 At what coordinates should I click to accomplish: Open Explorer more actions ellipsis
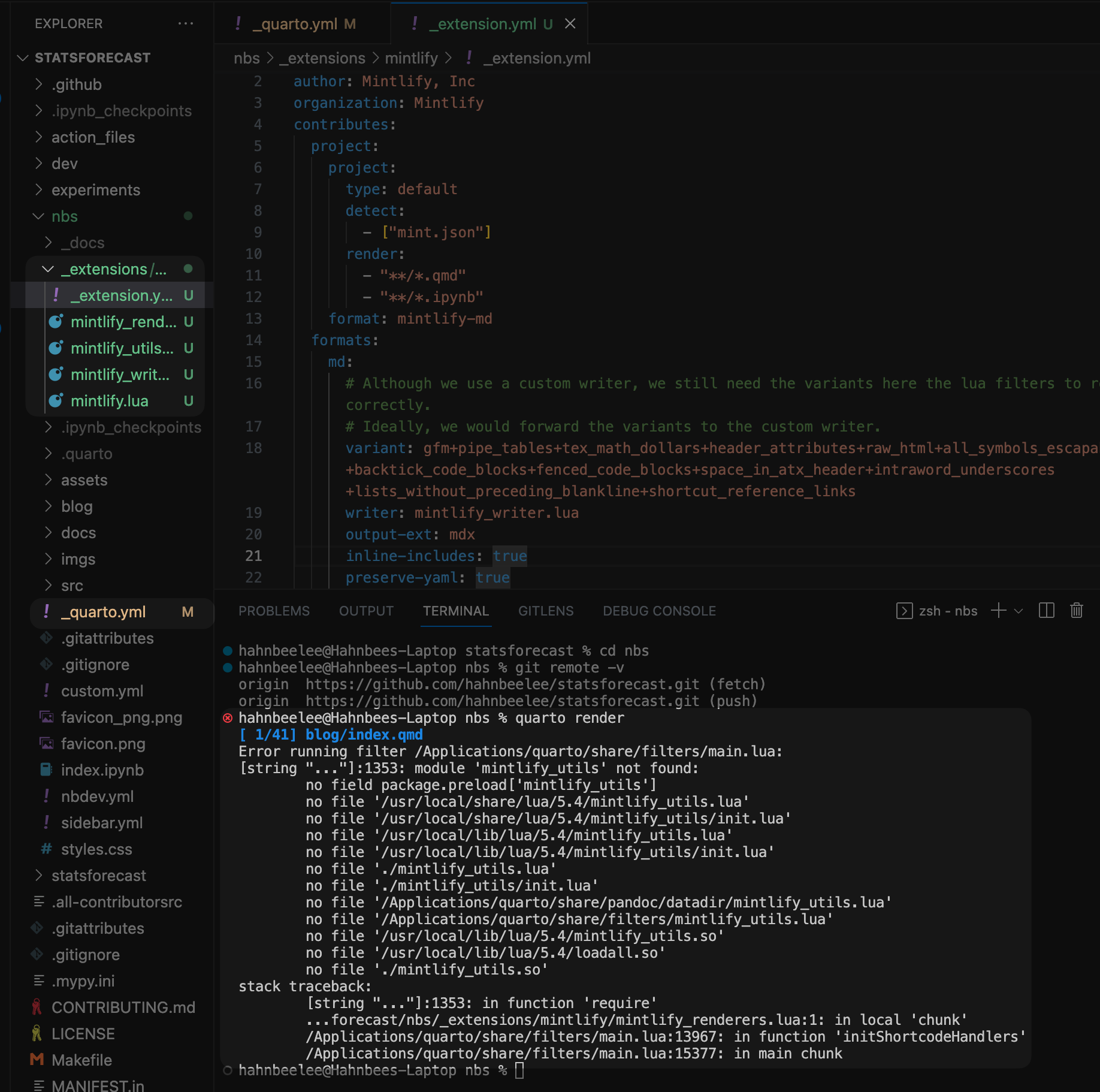[185, 23]
